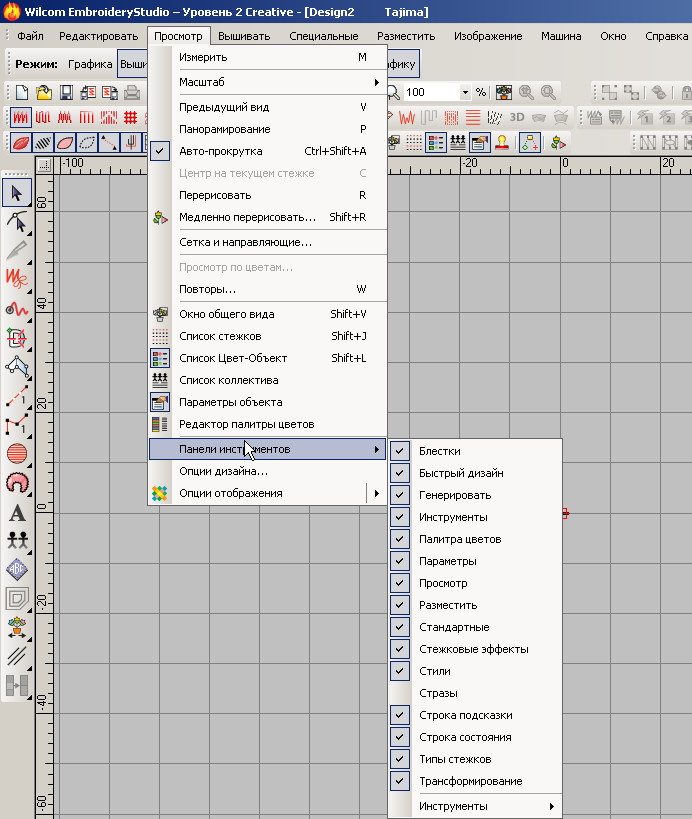This screenshot has width=692, height=819.
Task: Click the Team Names people icon
Action: [17, 541]
